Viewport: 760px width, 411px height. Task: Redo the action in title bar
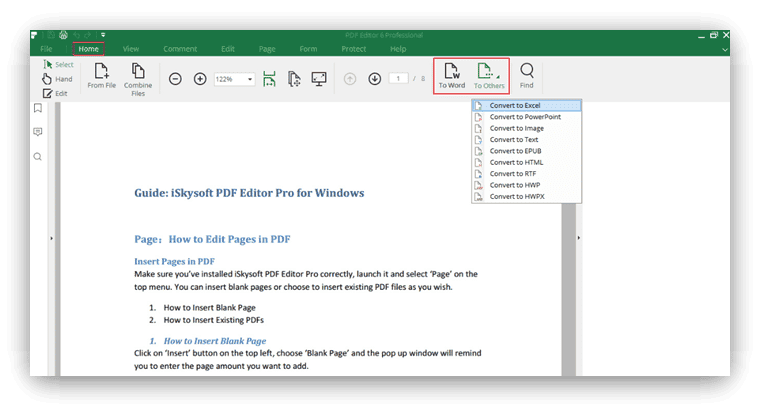pos(88,35)
